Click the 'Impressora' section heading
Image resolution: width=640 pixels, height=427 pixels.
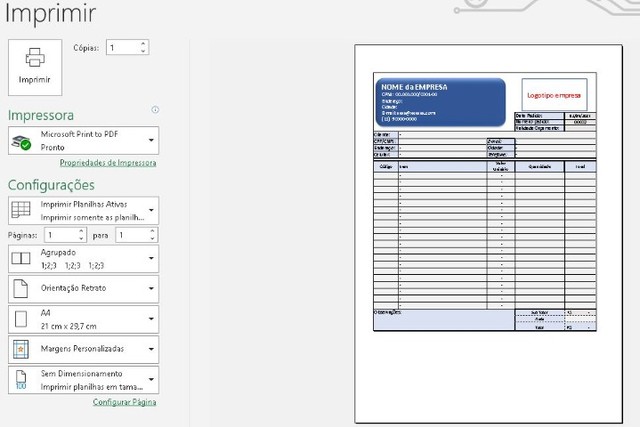pos(41,115)
